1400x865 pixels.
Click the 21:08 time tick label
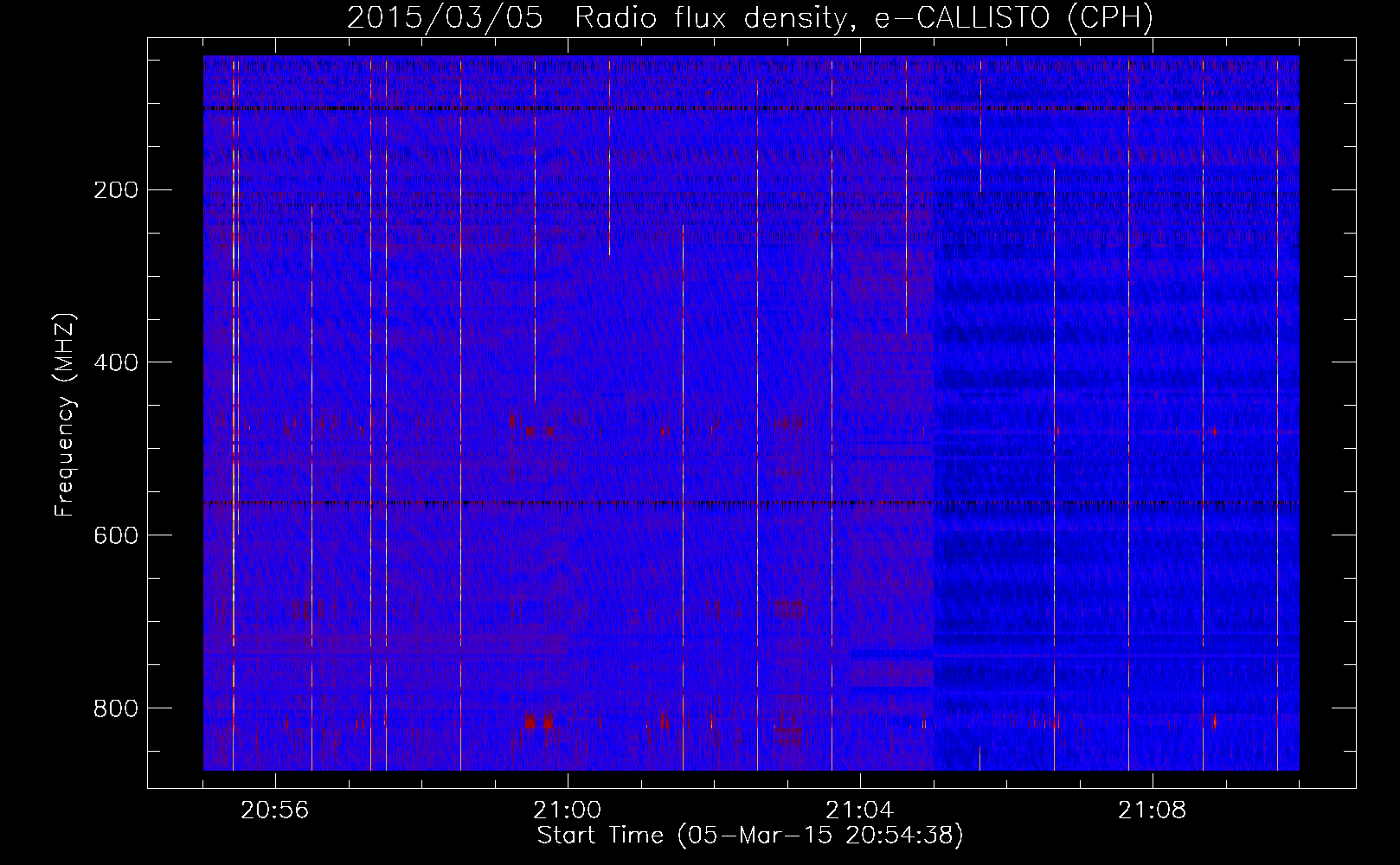1153,811
